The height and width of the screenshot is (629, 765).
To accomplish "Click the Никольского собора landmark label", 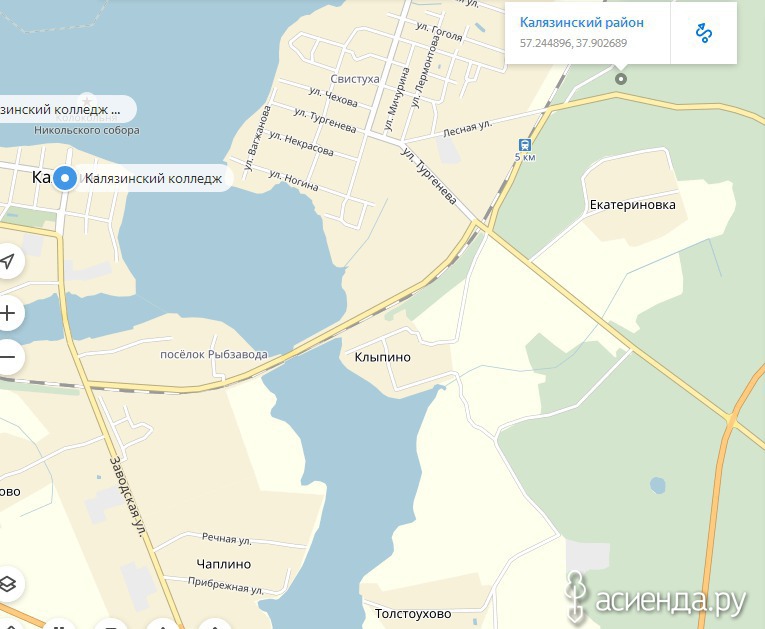I will click(87, 130).
